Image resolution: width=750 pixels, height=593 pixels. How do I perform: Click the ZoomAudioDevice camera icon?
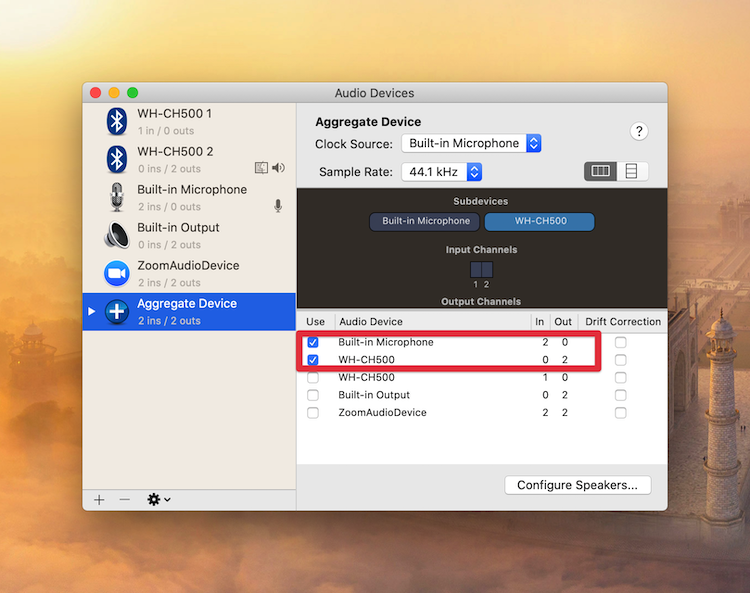tap(117, 273)
